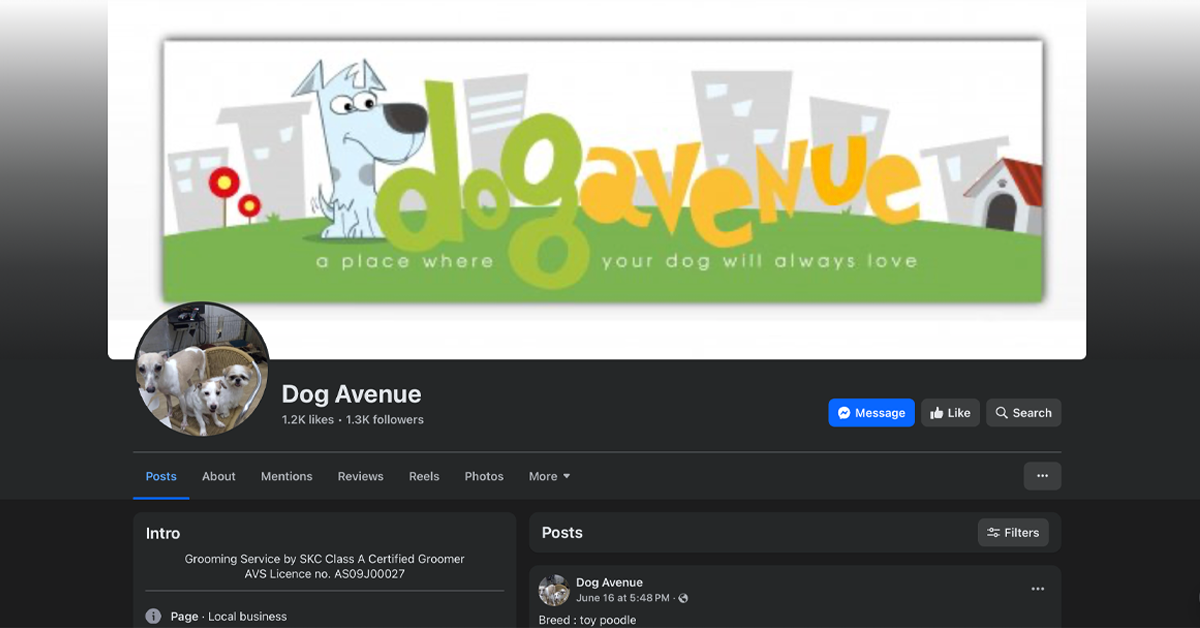The image size is (1200, 628).
Task: Open Search on the Dog Avenue page
Action: pyautogui.click(x=1024, y=413)
